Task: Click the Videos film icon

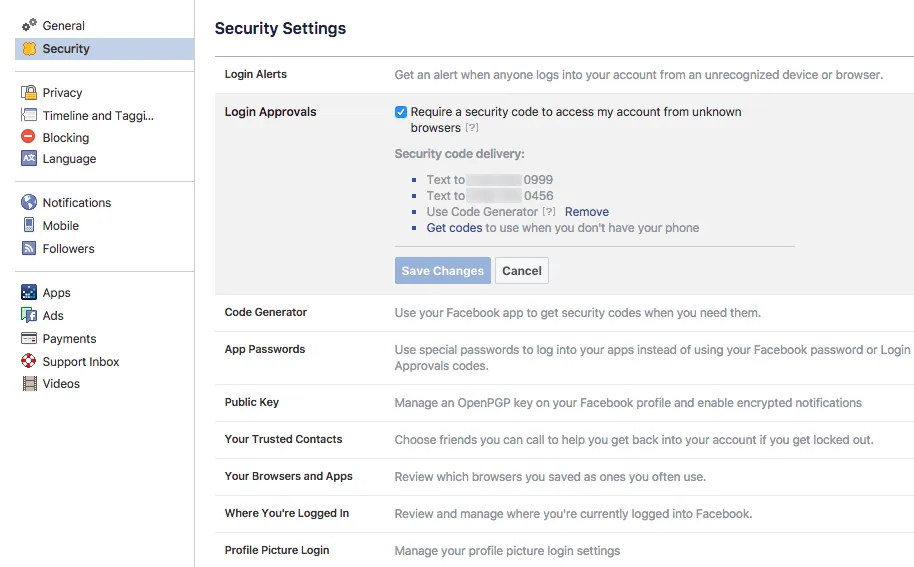Action: pos(29,384)
